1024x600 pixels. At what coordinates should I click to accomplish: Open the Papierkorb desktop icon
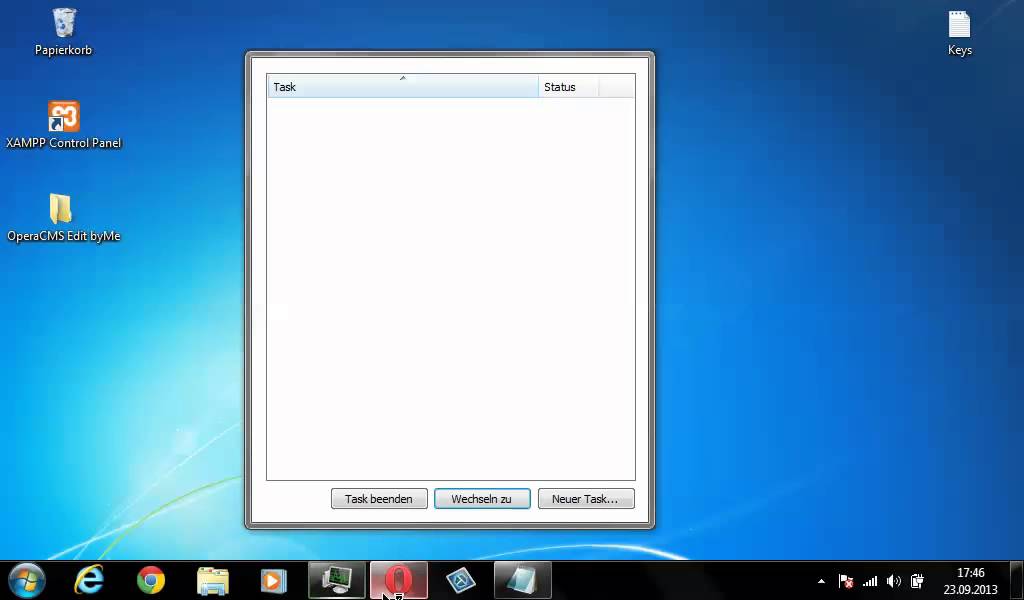click(x=63, y=32)
